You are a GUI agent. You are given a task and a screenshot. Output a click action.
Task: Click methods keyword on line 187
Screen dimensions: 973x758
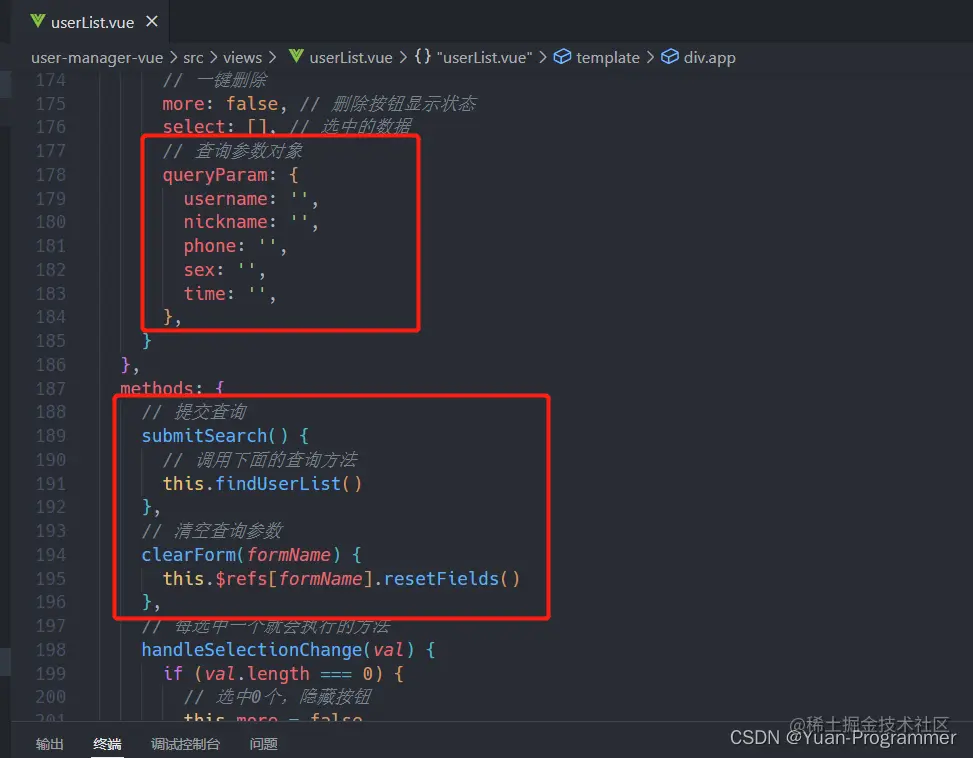click(x=156, y=389)
